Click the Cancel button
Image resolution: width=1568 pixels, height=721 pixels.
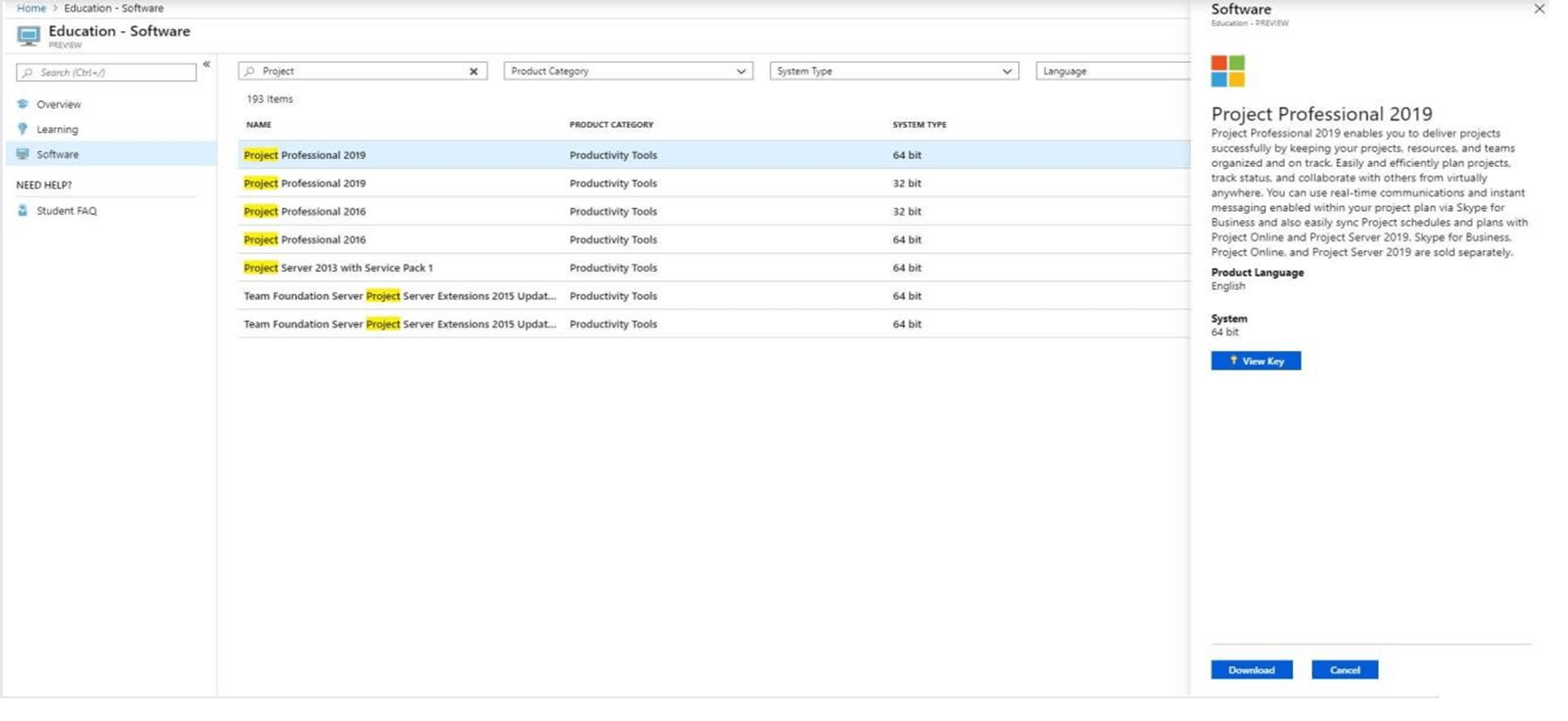pyautogui.click(x=1344, y=670)
